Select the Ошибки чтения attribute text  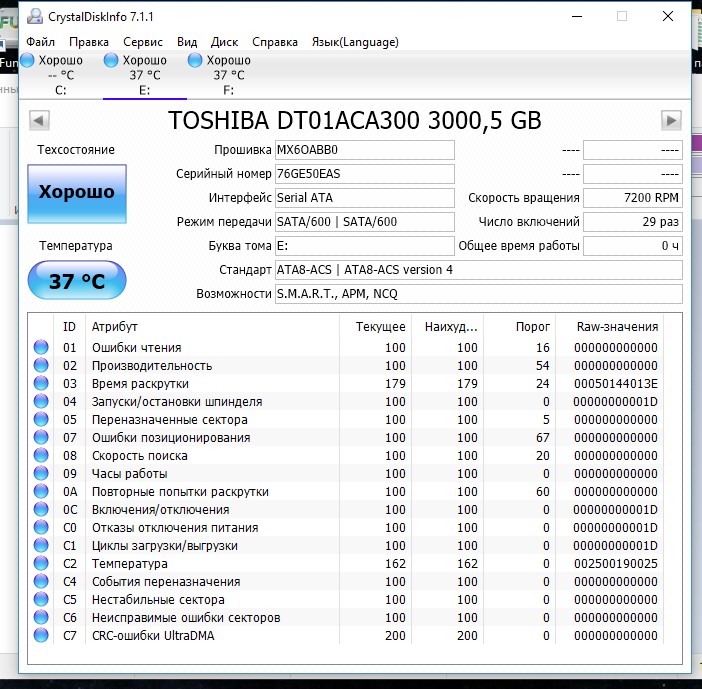(137, 348)
